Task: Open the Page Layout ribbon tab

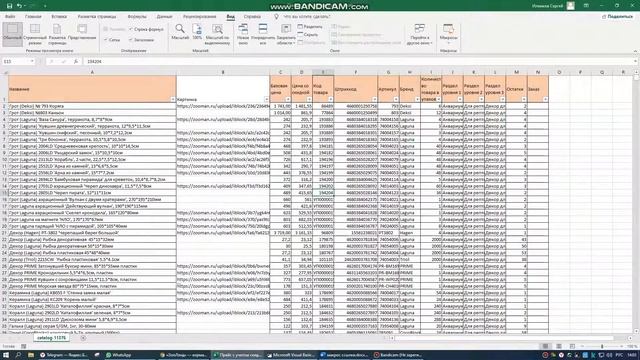Action: (x=97, y=17)
